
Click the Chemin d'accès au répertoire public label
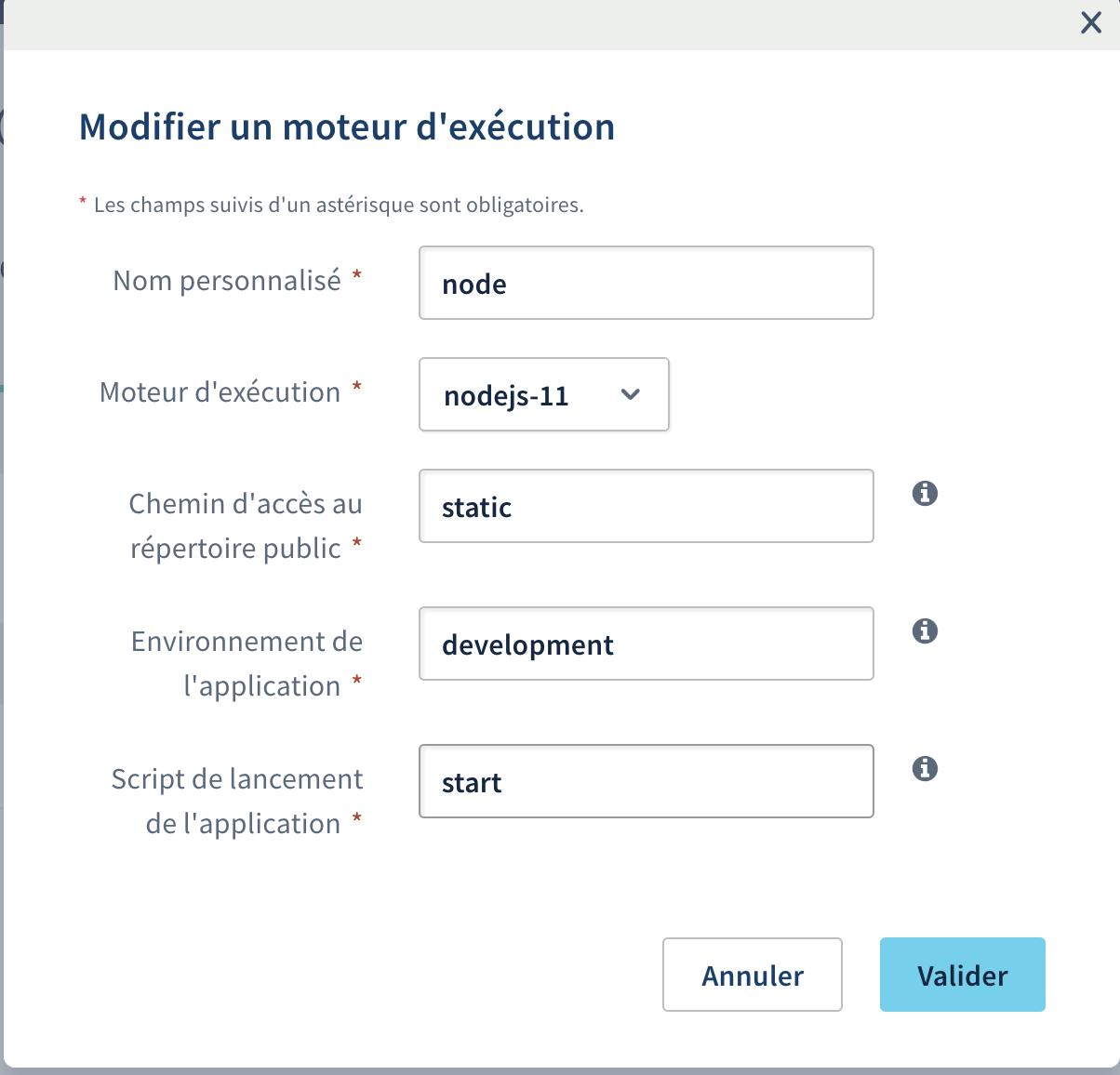tap(245, 525)
